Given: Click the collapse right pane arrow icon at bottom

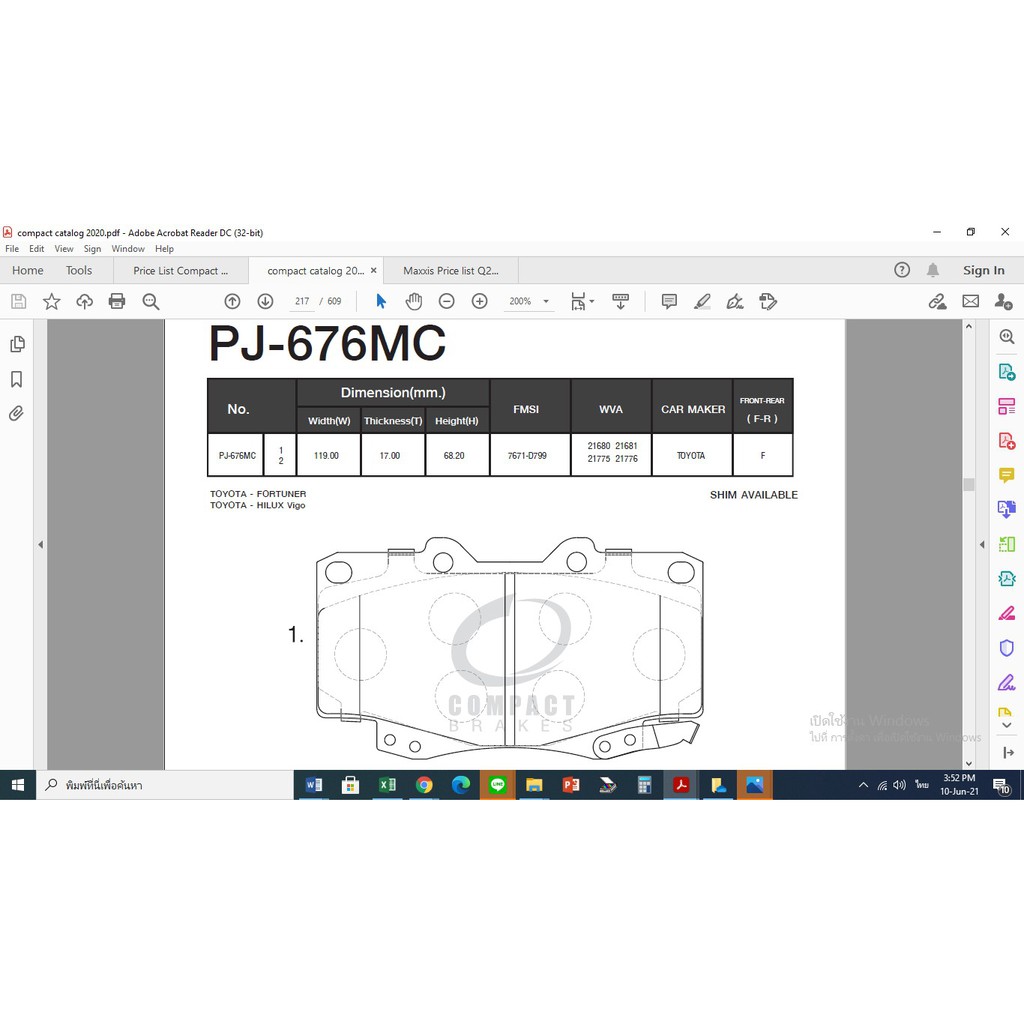Looking at the screenshot, I should tap(1008, 752).
